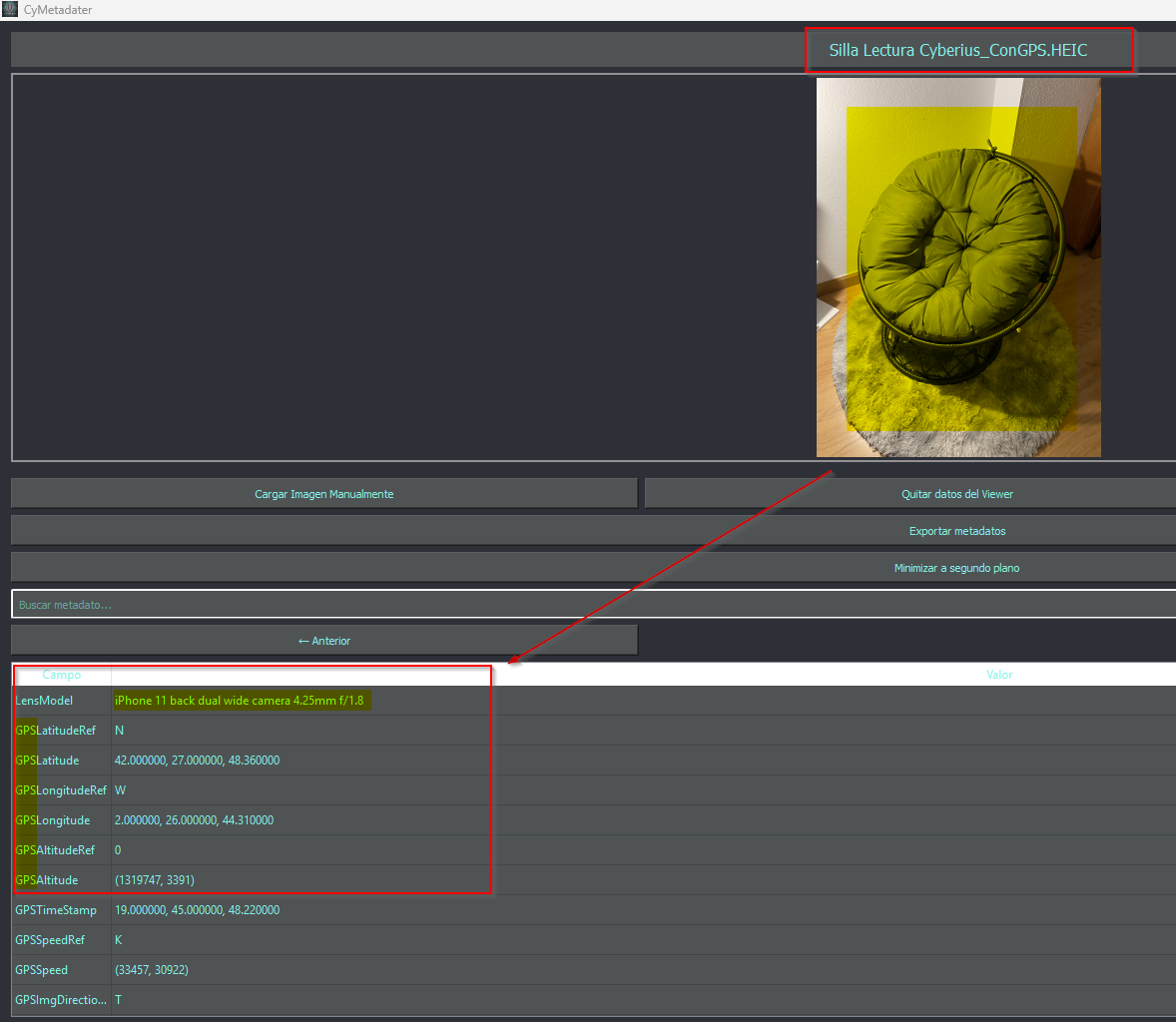Click the Valor column header
Image resolution: width=1176 pixels, height=1022 pixels.
point(999,675)
